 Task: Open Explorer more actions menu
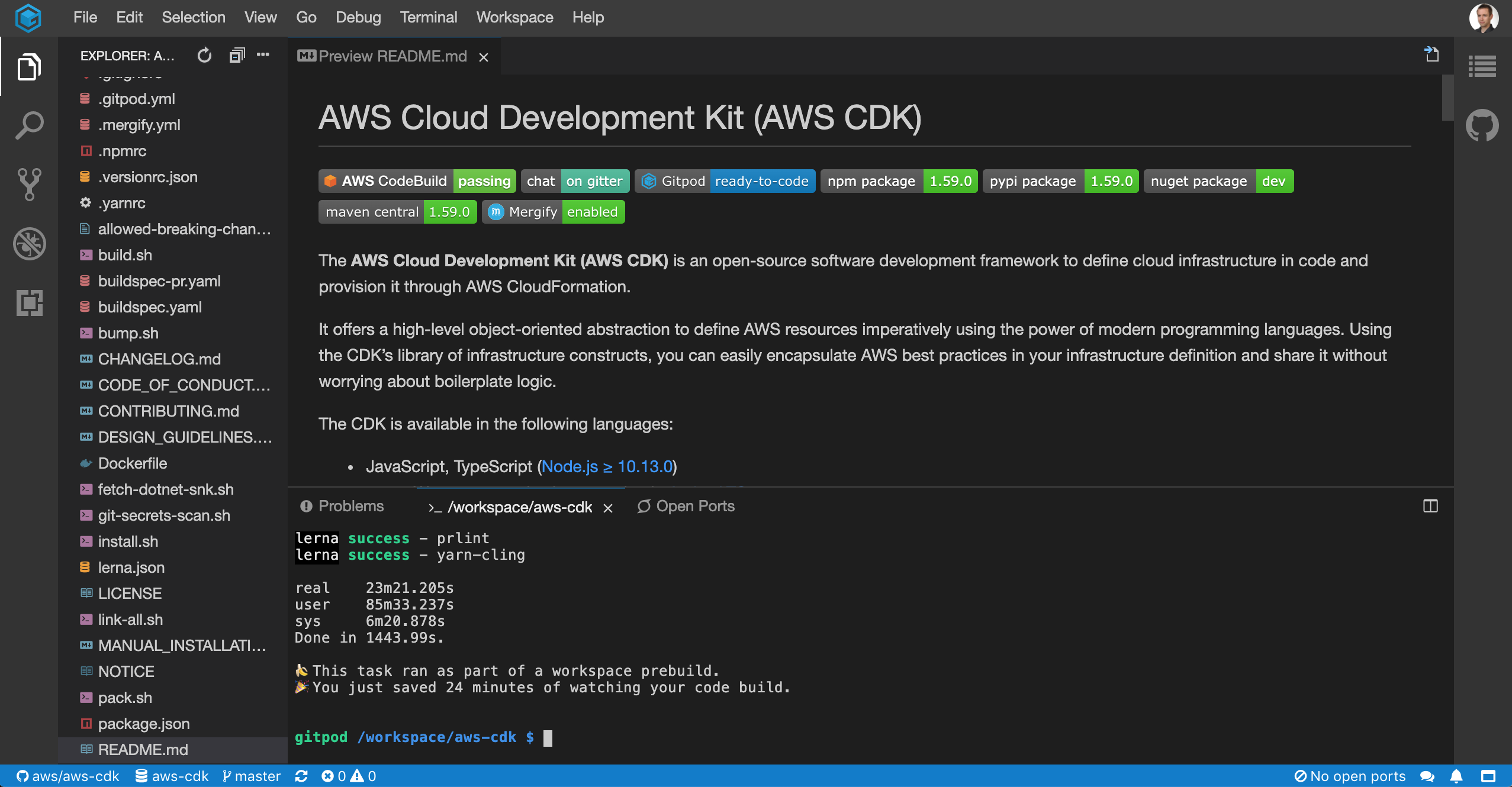[x=263, y=55]
